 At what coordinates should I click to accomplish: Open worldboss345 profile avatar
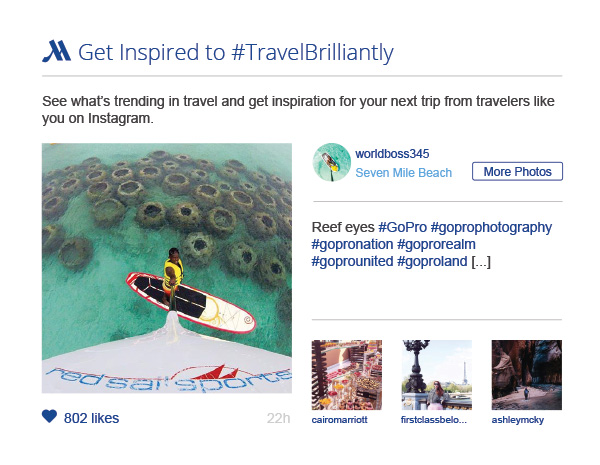tap(331, 162)
